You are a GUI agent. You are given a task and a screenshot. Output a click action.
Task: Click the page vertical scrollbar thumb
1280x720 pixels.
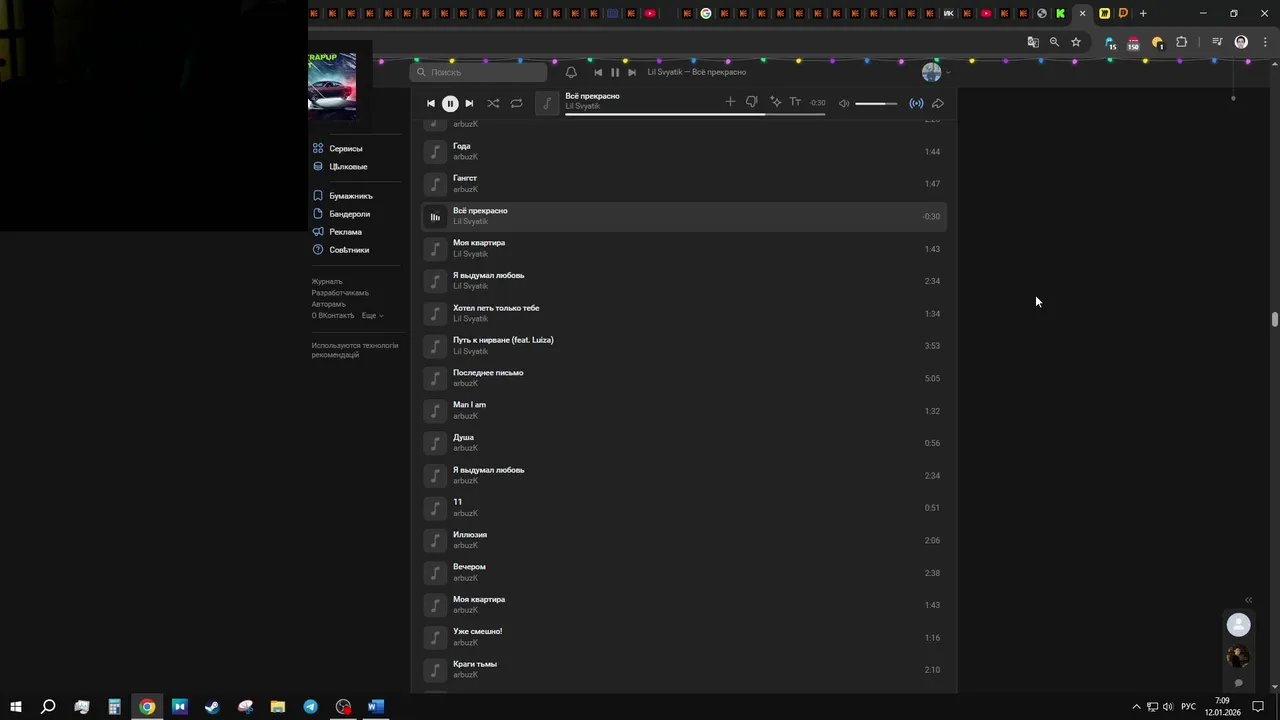(1275, 320)
